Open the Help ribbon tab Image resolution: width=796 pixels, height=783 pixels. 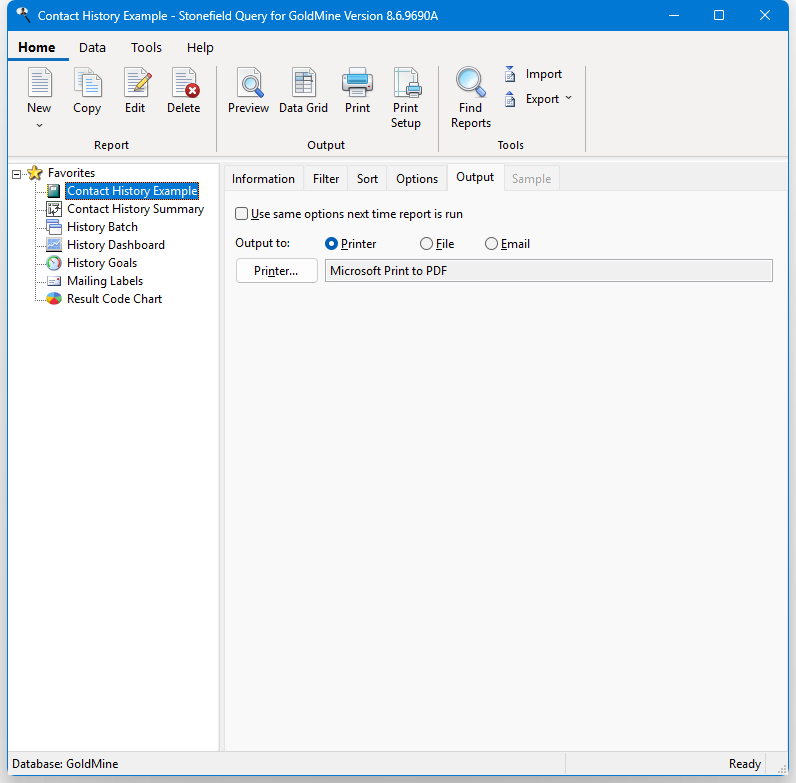click(200, 47)
